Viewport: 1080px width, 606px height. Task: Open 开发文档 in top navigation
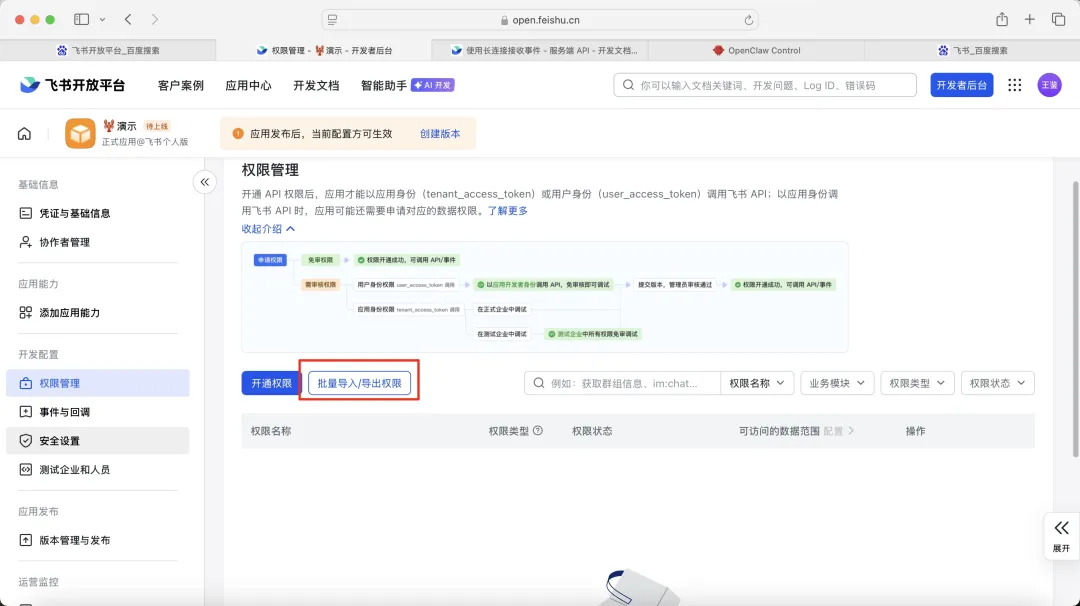point(316,85)
